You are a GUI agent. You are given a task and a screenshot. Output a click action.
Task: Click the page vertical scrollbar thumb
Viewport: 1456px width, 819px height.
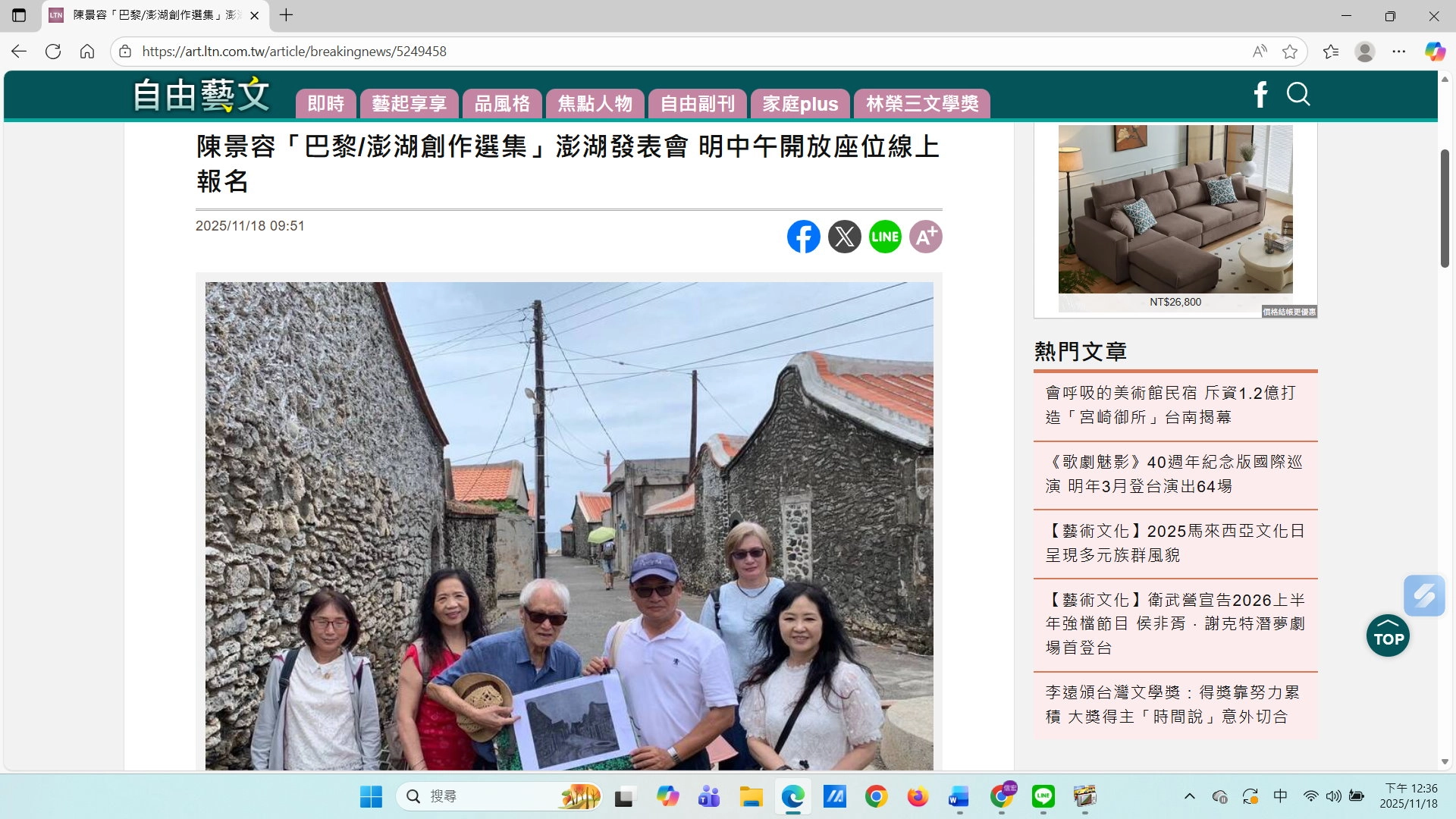[1445, 209]
